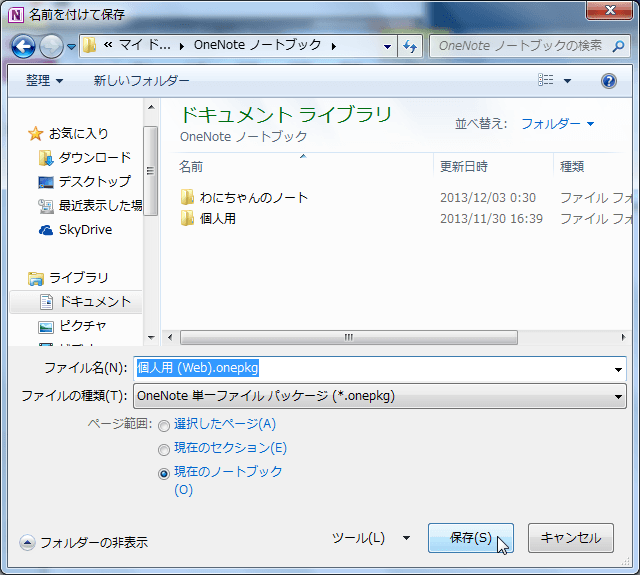640x575 pixels.
Task: Click the 最近表示した場所 icon
Action: (46, 206)
